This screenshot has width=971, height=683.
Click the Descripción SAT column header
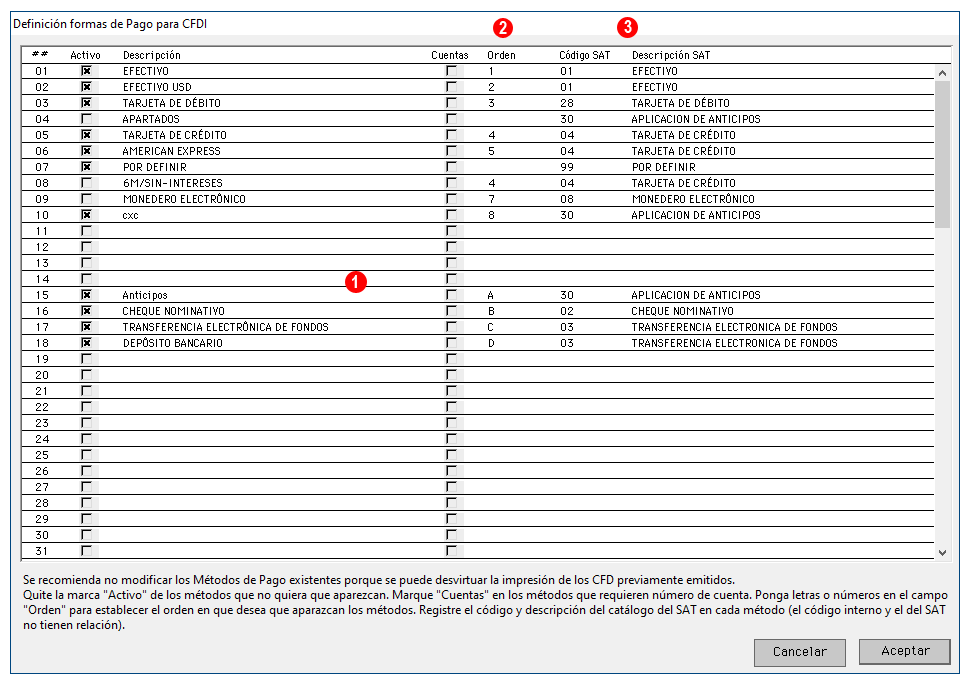[671, 55]
